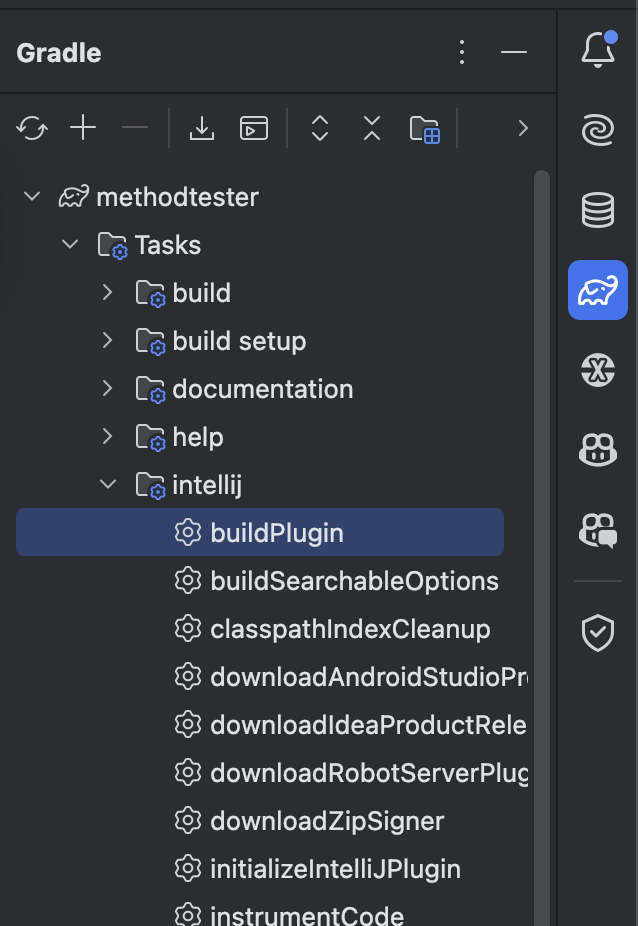Viewport: 638px width, 926px height.
Task: Expand all tree nodes in Gradle toolbar
Action: [x=320, y=128]
